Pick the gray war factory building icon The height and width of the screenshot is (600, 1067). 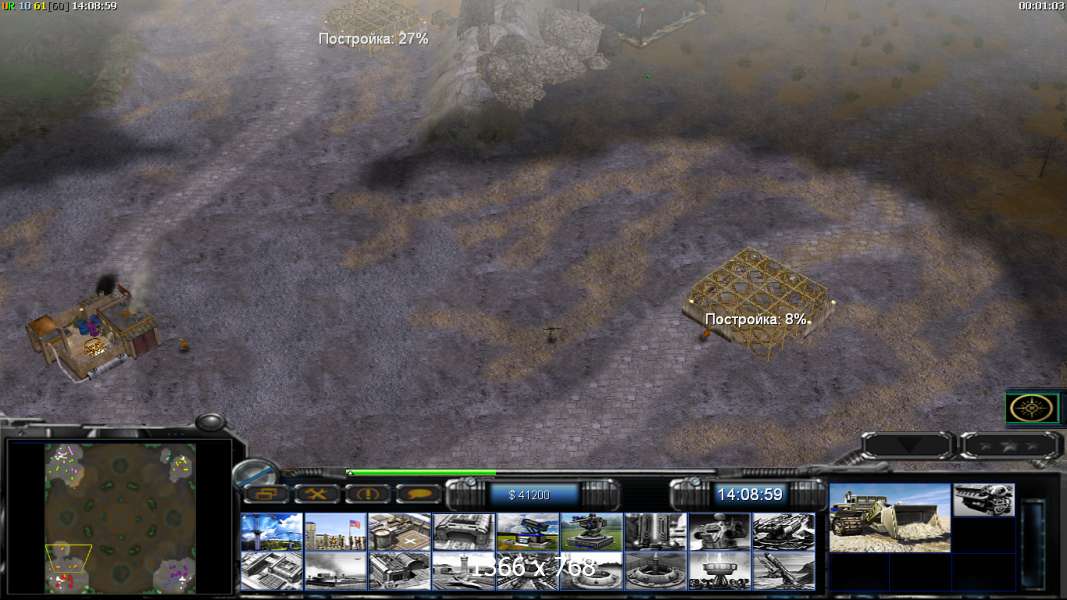coord(463,532)
